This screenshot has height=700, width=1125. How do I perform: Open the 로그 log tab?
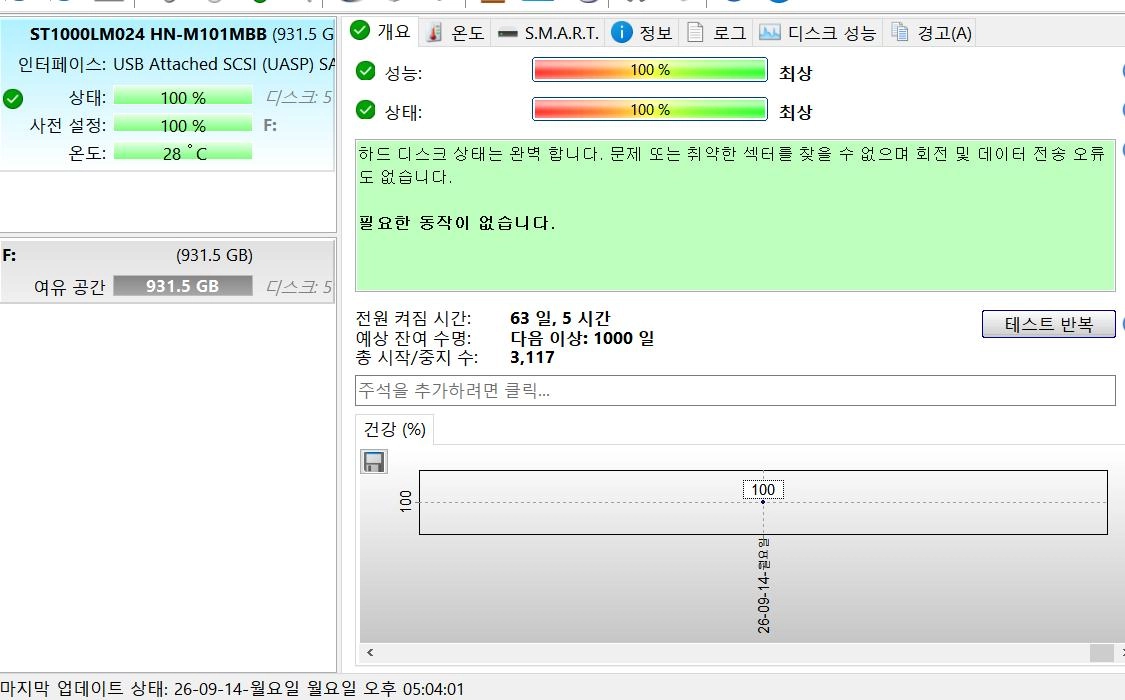click(x=715, y=33)
